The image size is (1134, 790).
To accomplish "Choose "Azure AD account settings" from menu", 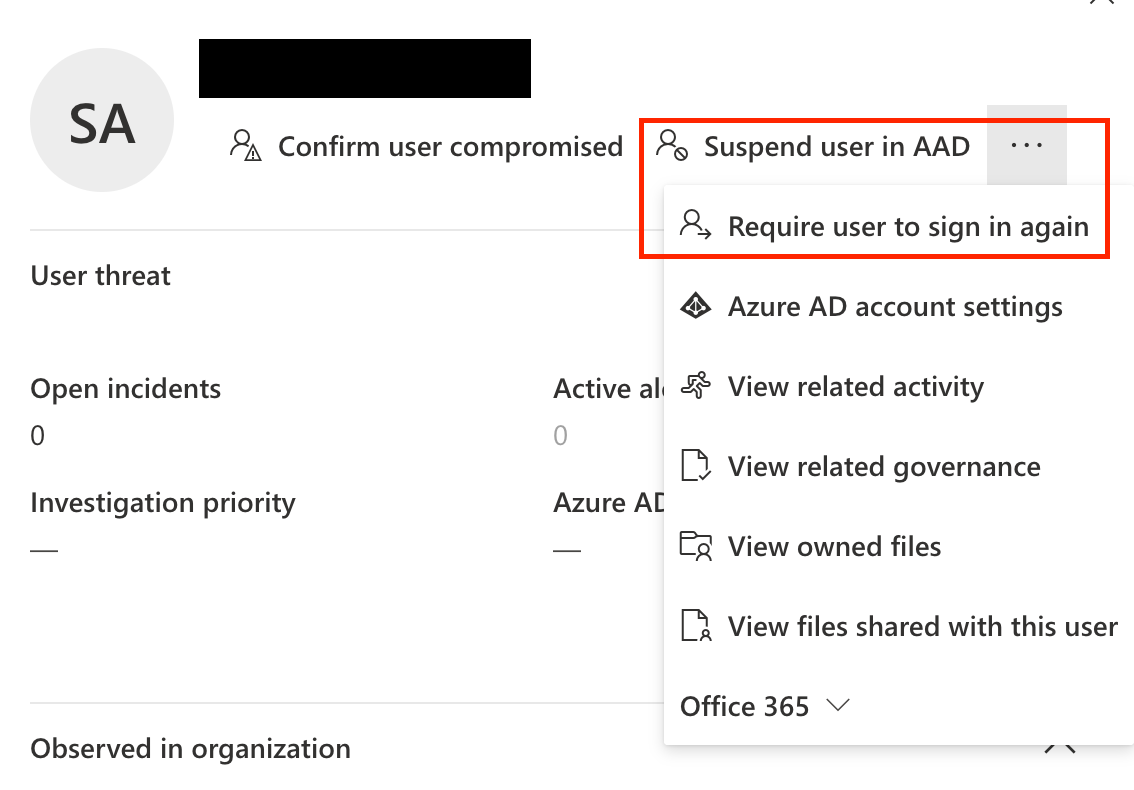I will coord(895,306).
